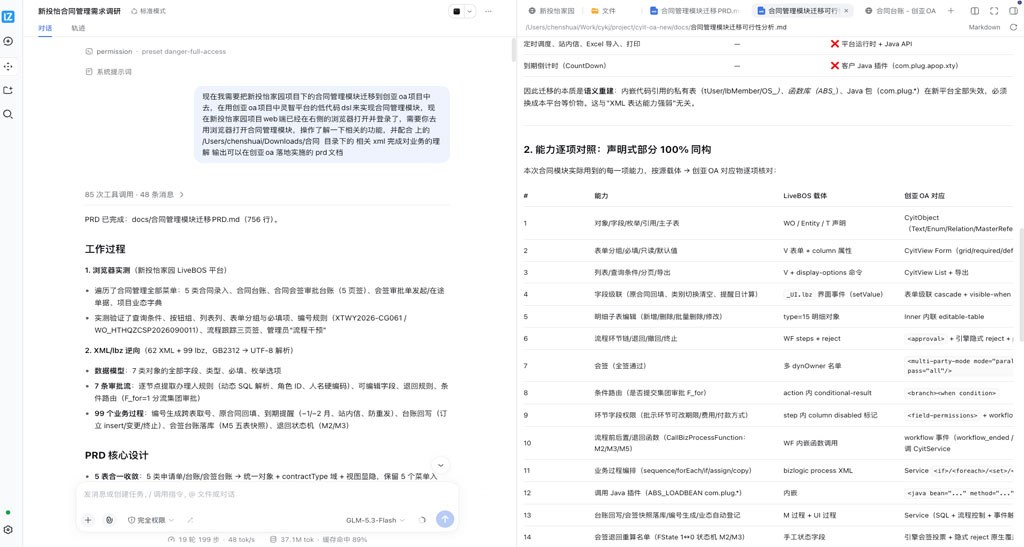Viewport: 1024px width, 547px height.
Task: Click the magic wand enhance icon
Action: point(190,520)
